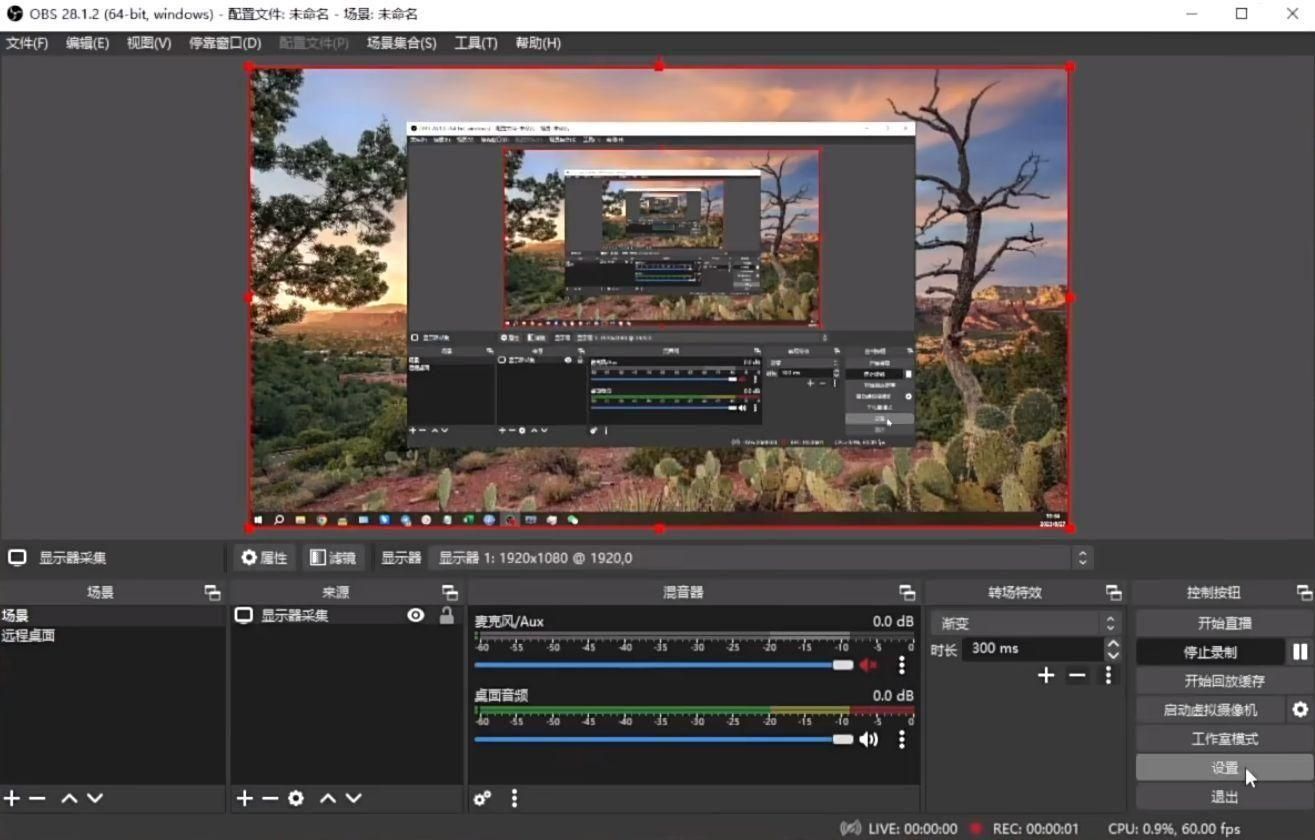This screenshot has width=1315, height=840.
Task: Click the 滤镜 filters button
Action: [333, 558]
